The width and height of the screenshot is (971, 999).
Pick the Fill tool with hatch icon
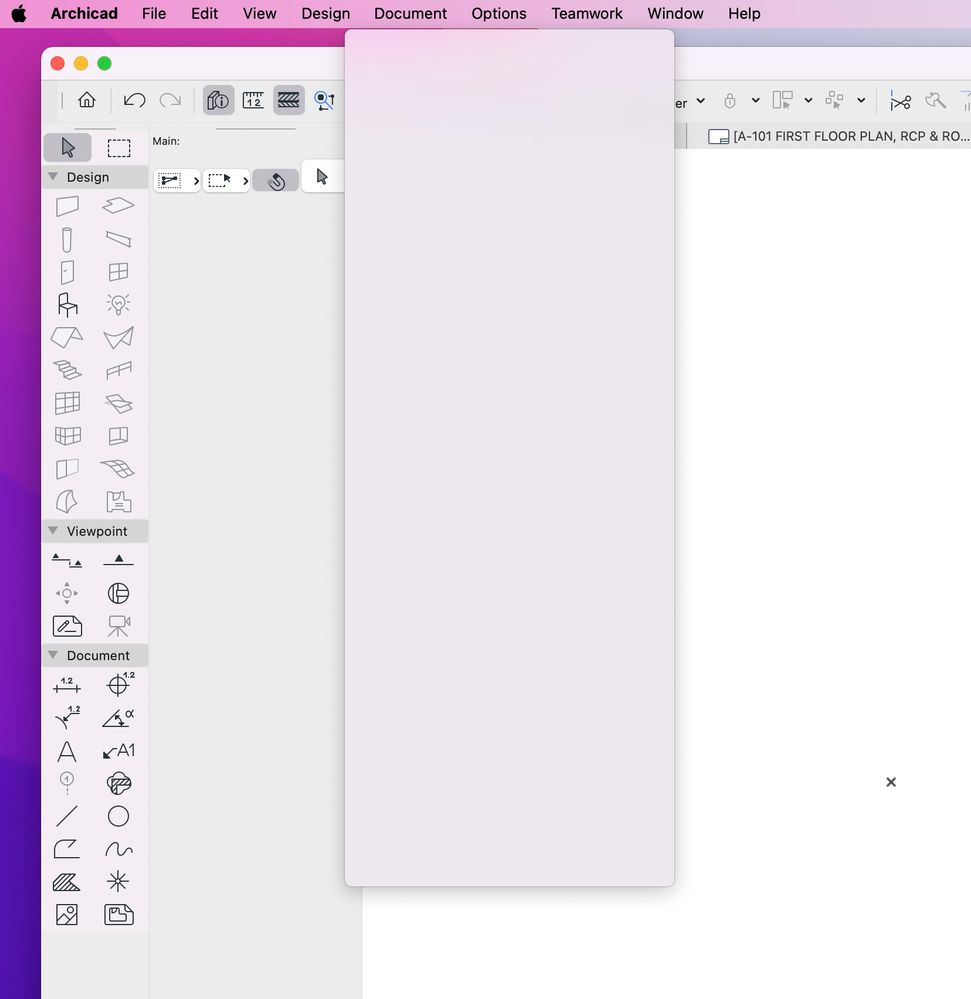pos(67,881)
